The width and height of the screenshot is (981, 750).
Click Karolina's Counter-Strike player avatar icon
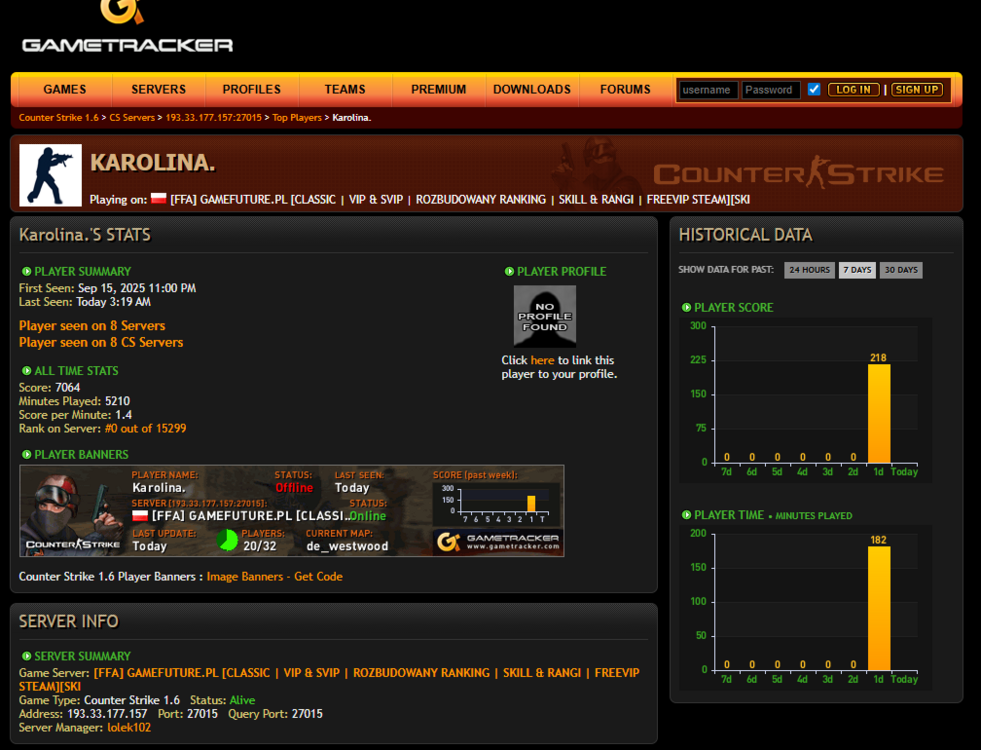[x=50, y=175]
